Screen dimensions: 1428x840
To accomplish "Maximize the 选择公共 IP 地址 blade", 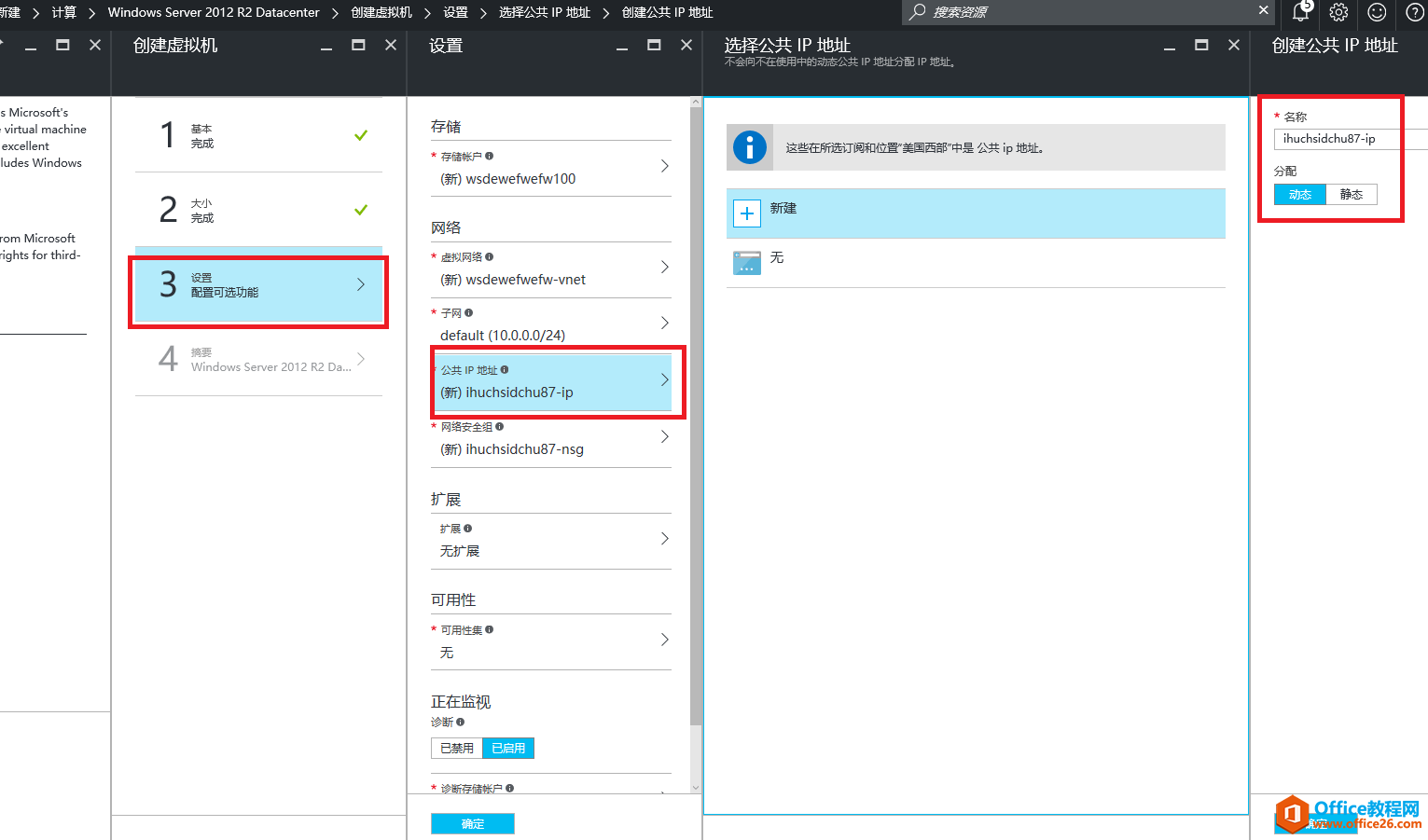I will coord(1201,45).
